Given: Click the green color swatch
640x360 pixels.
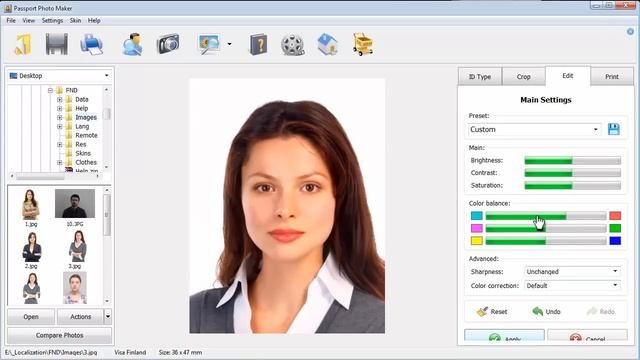Looking at the screenshot, I should 615,228.
